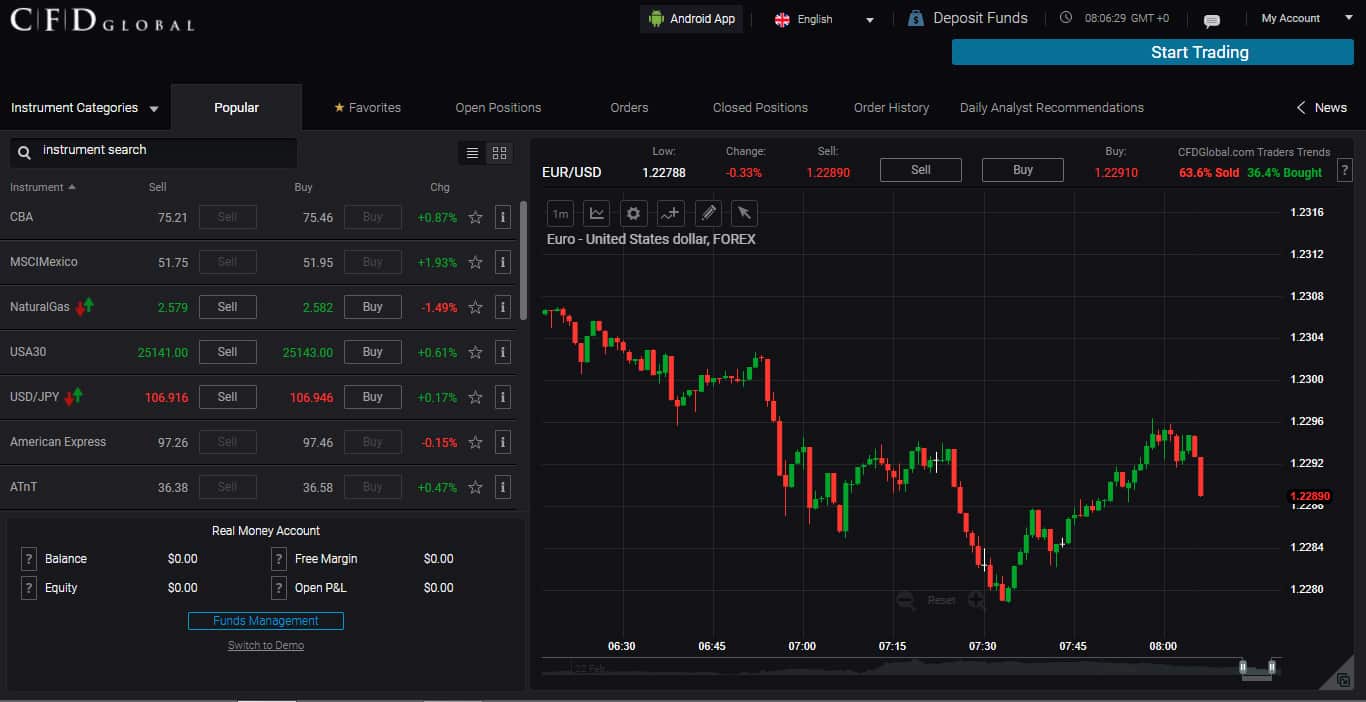Add USA30 to favorites with star
Image resolution: width=1366 pixels, height=702 pixels.
[x=475, y=352]
